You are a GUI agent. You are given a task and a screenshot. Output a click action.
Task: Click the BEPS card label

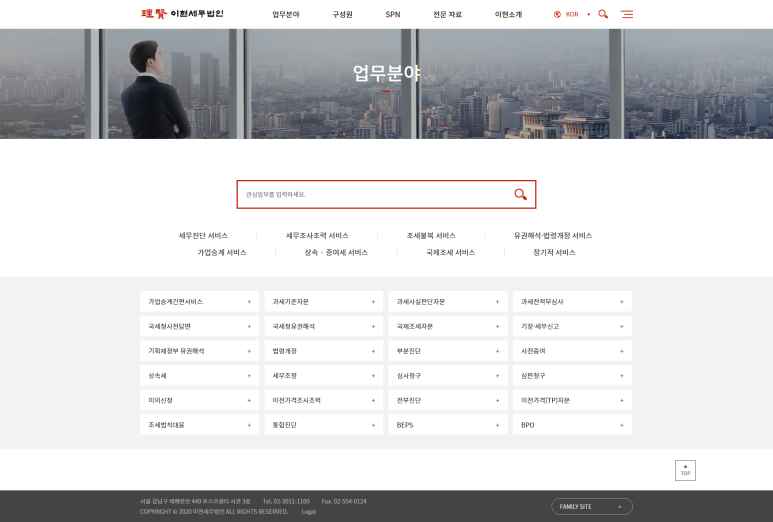[405, 425]
